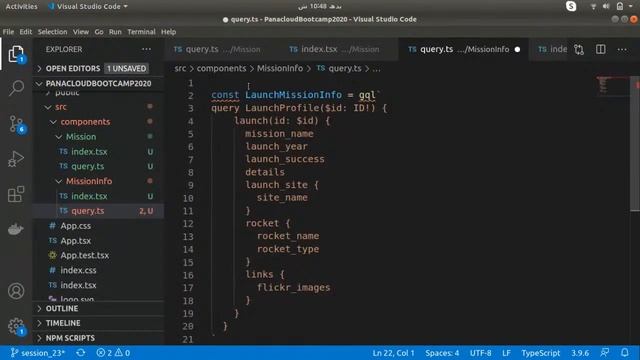
Task: Click the Open Changes compare icon
Action: point(579,50)
